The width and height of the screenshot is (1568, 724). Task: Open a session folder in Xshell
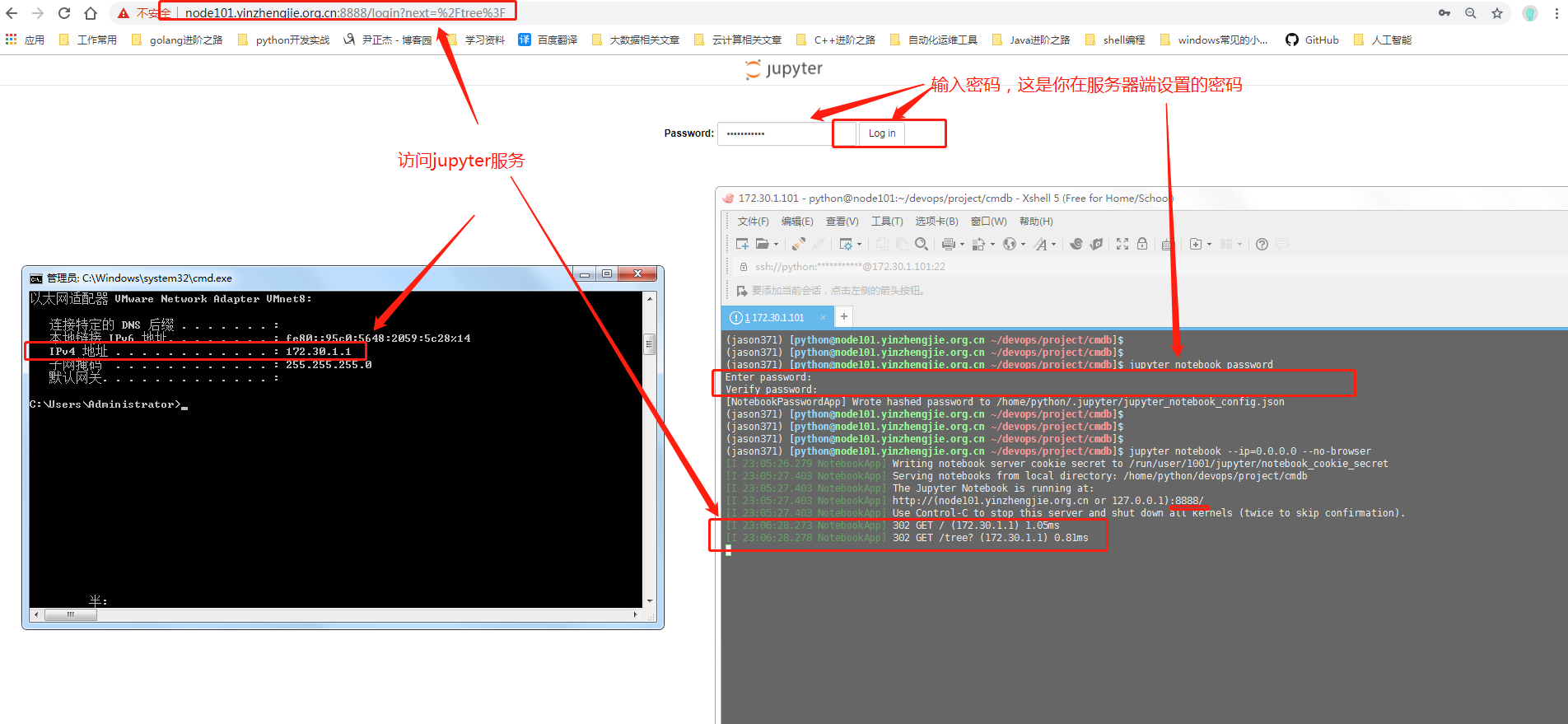763,244
